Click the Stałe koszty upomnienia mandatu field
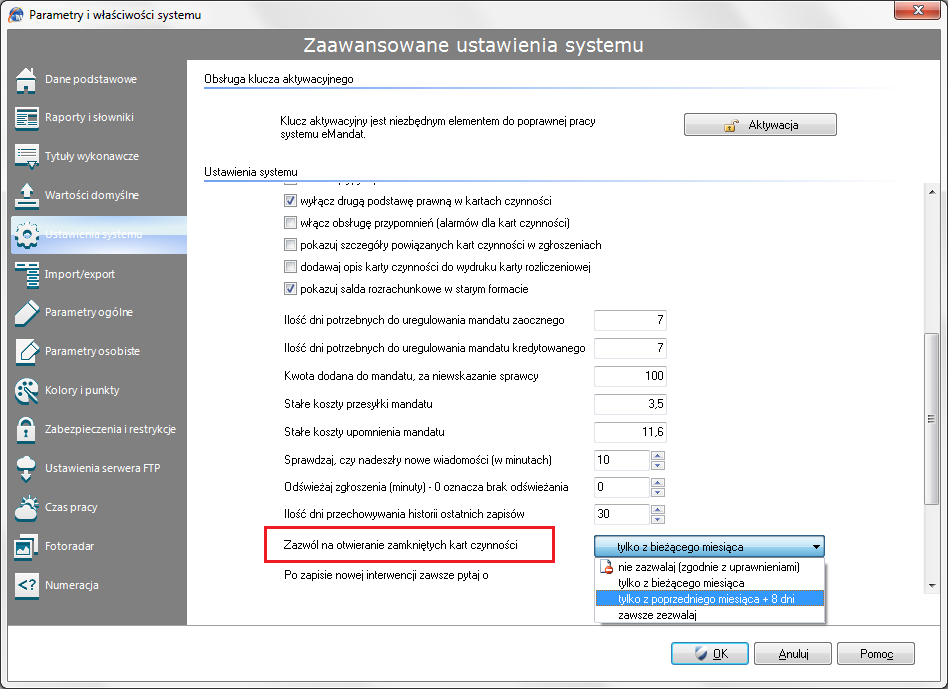The width and height of the screenshot is (948, 689). [630, 432]
